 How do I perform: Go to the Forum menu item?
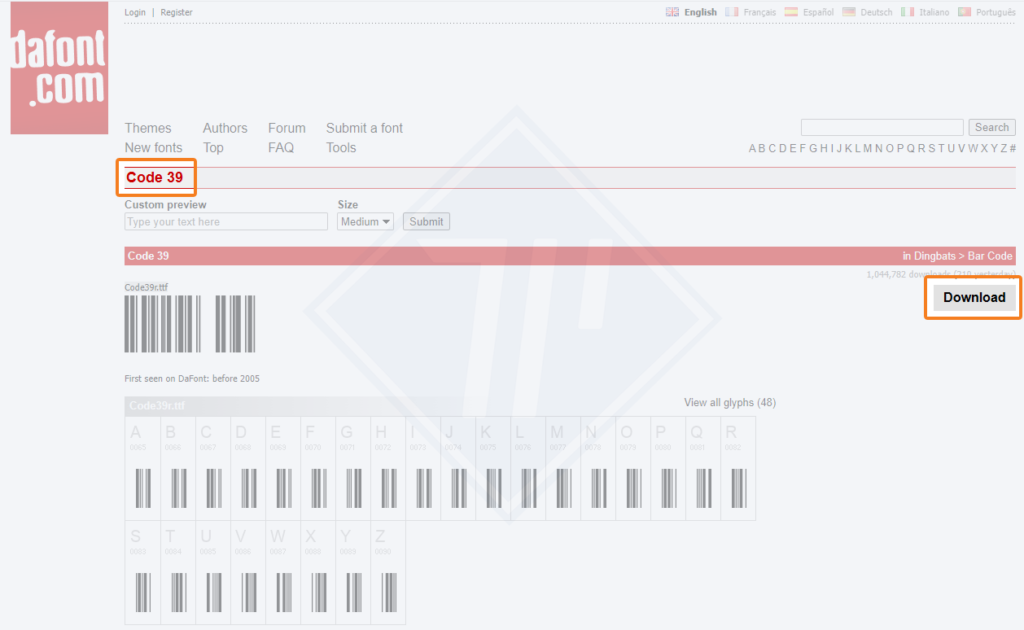click(287, 128)
